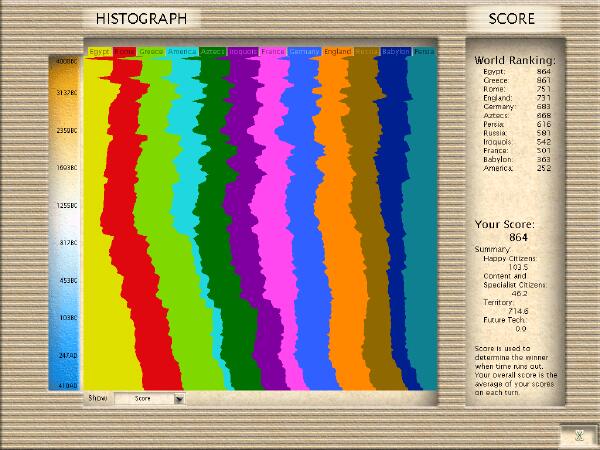Click the England label on the histograph
This screenshot has width=600, height=450.
(335, 51)
